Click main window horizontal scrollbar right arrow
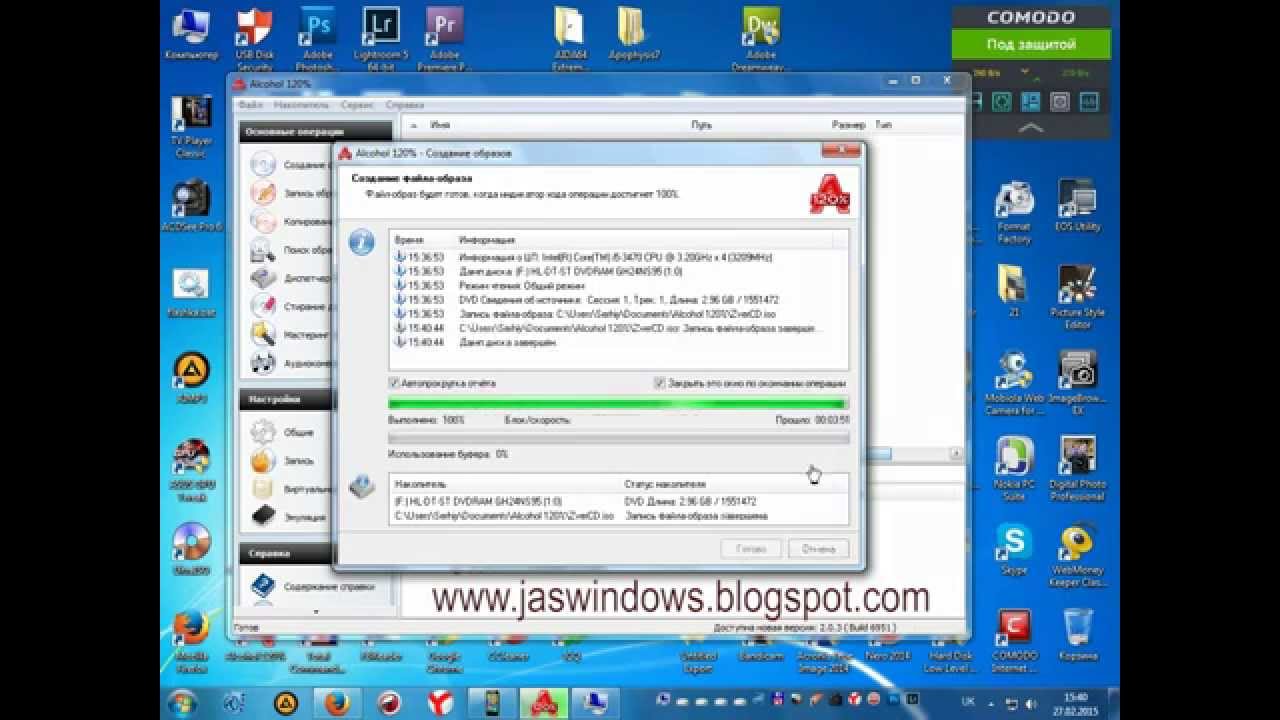This screenshot has height=720, width=1280. click(956, 454)
